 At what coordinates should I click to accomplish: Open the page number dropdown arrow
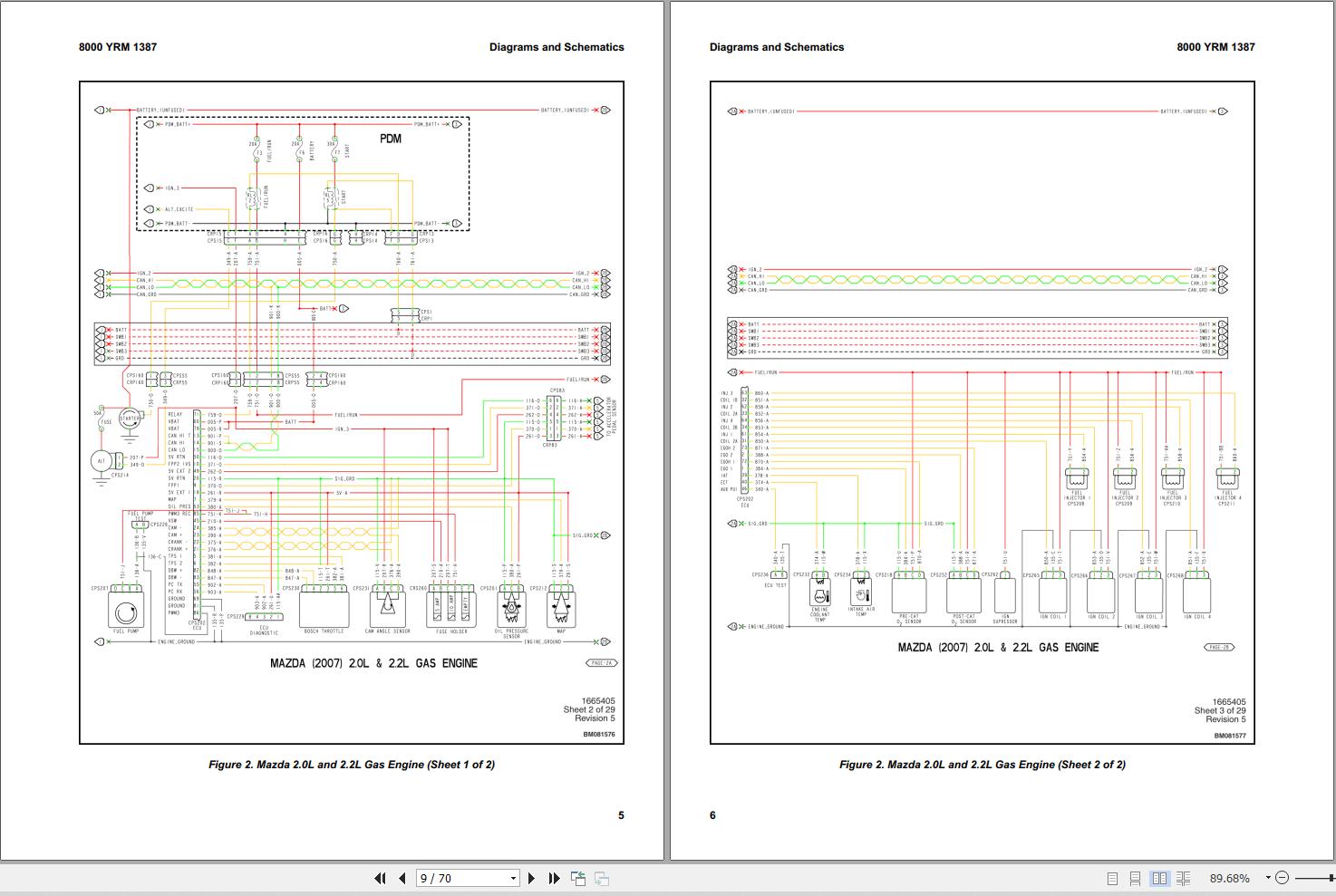click(513, 878)
